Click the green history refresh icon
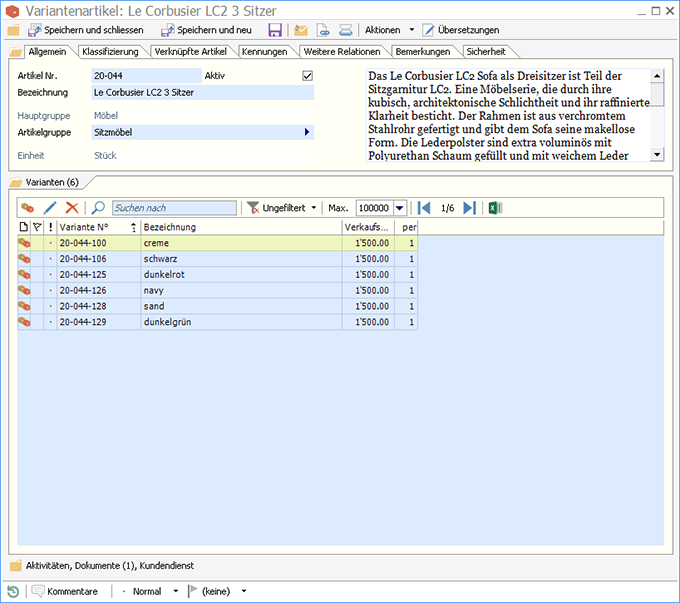Viewport: 680px width, 603px height. [13, 591]
